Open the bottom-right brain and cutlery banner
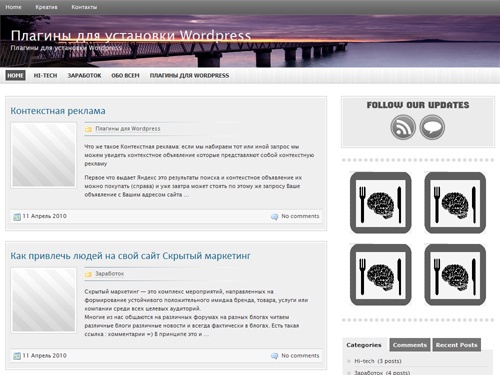The height and width of the screenshot is (375, 500). pyautogui.click(x=455, y=274)
